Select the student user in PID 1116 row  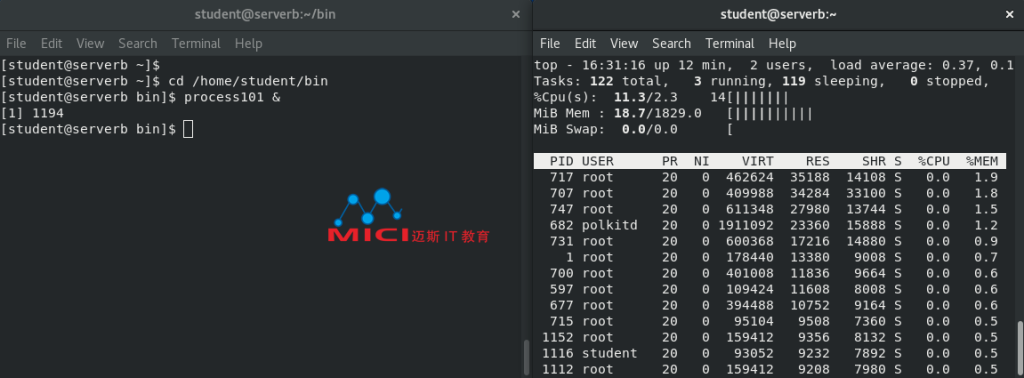(x=609, y=353)
